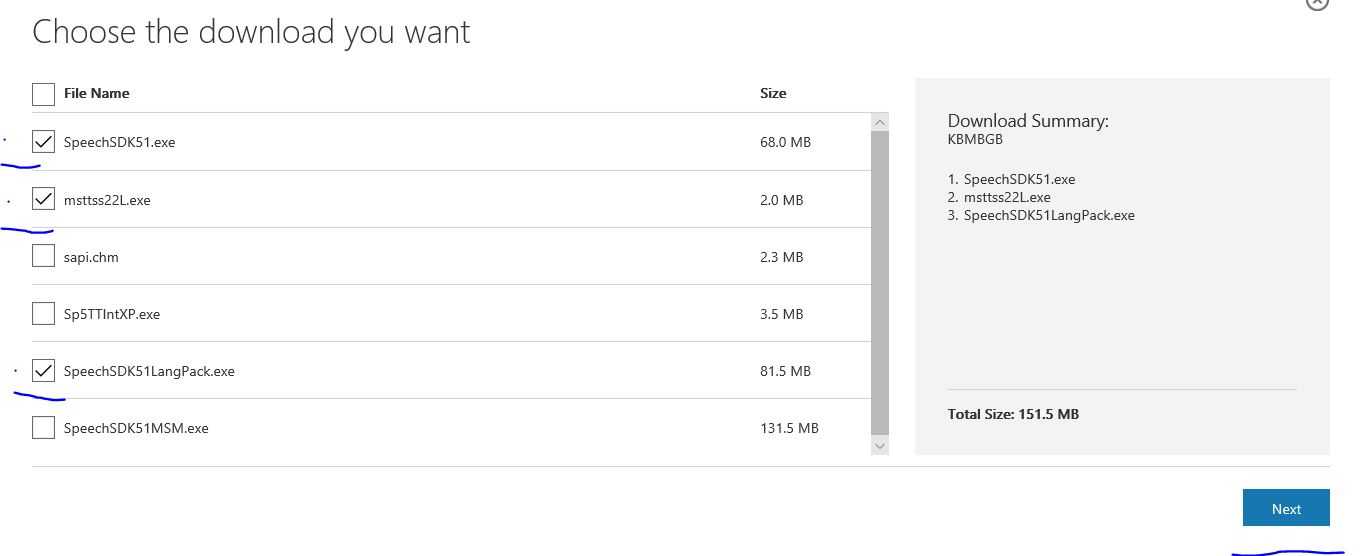The width and height of the screenshot is (1363, 556).
Task: Check the Sp5TTIntXP.exe checkbox
Action: click(x=43, y=313)
